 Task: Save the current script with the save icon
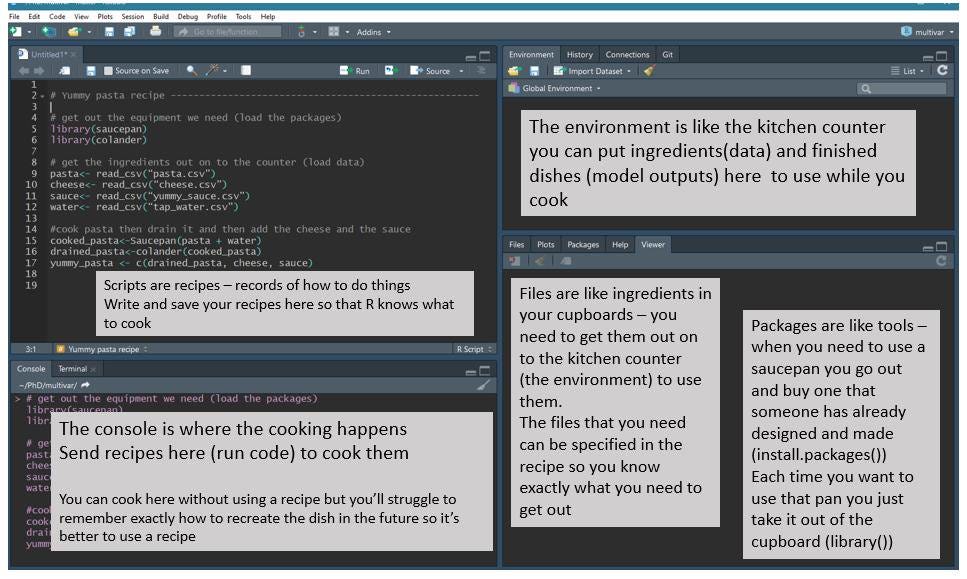tap(108, 31)
